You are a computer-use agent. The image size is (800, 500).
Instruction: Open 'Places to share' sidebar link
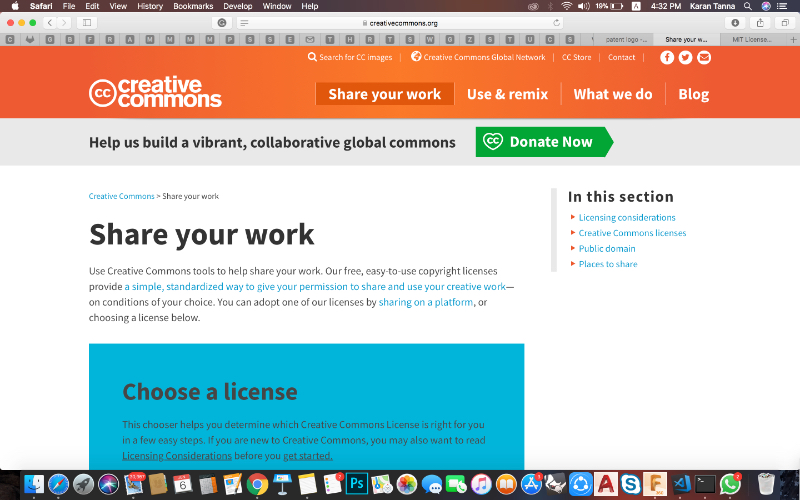click(x=608, y=264)
